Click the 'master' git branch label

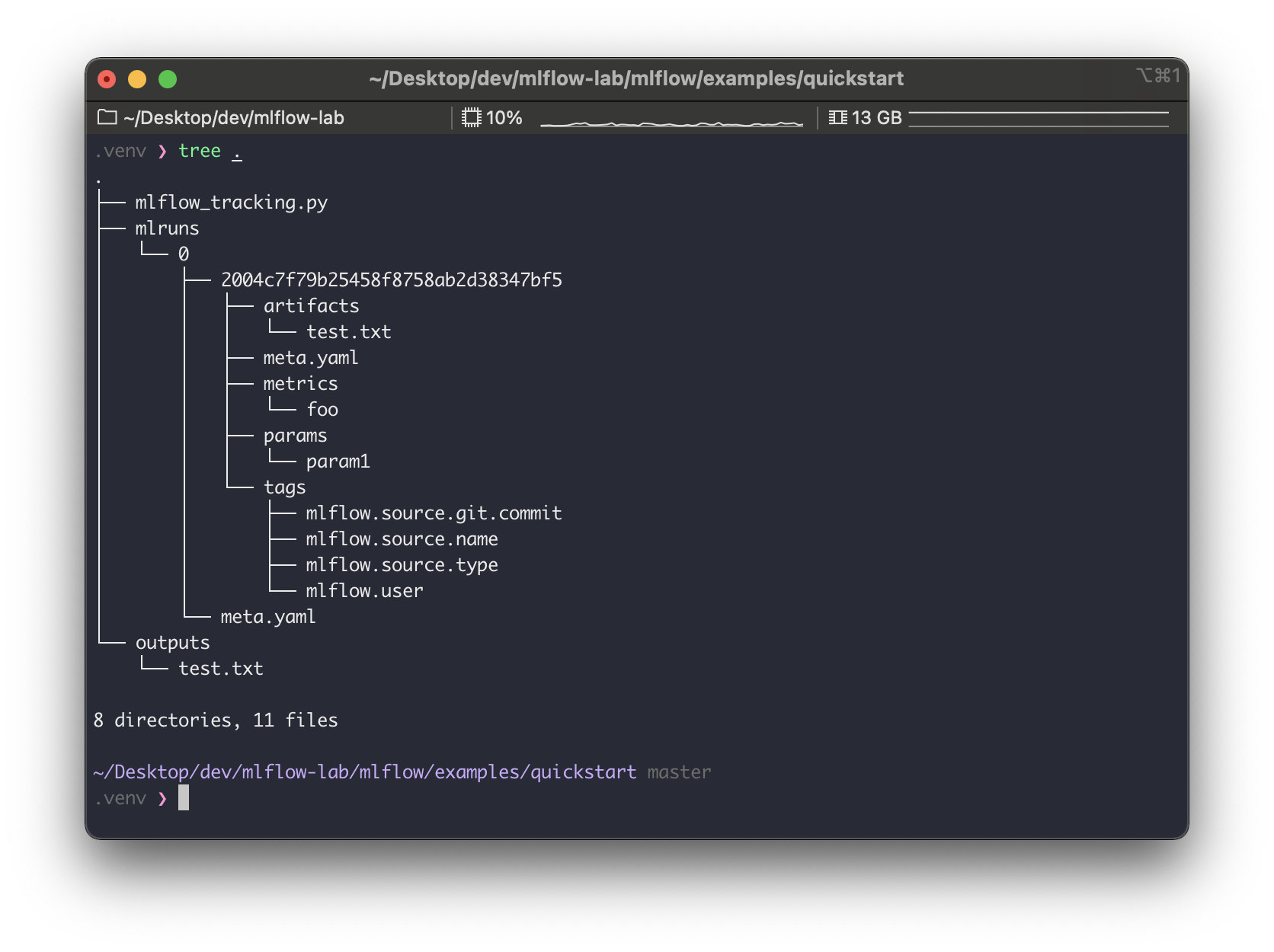[x=679, y=772]
